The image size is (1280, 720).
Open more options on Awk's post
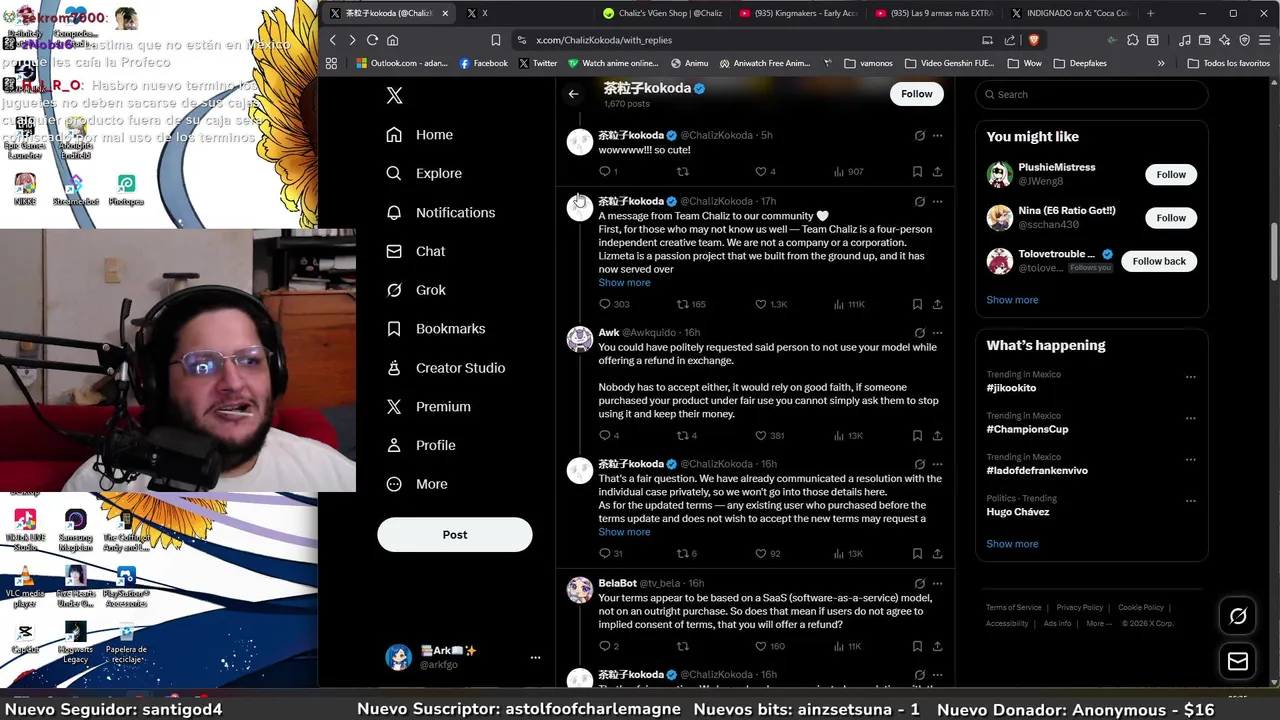point(937,333)
